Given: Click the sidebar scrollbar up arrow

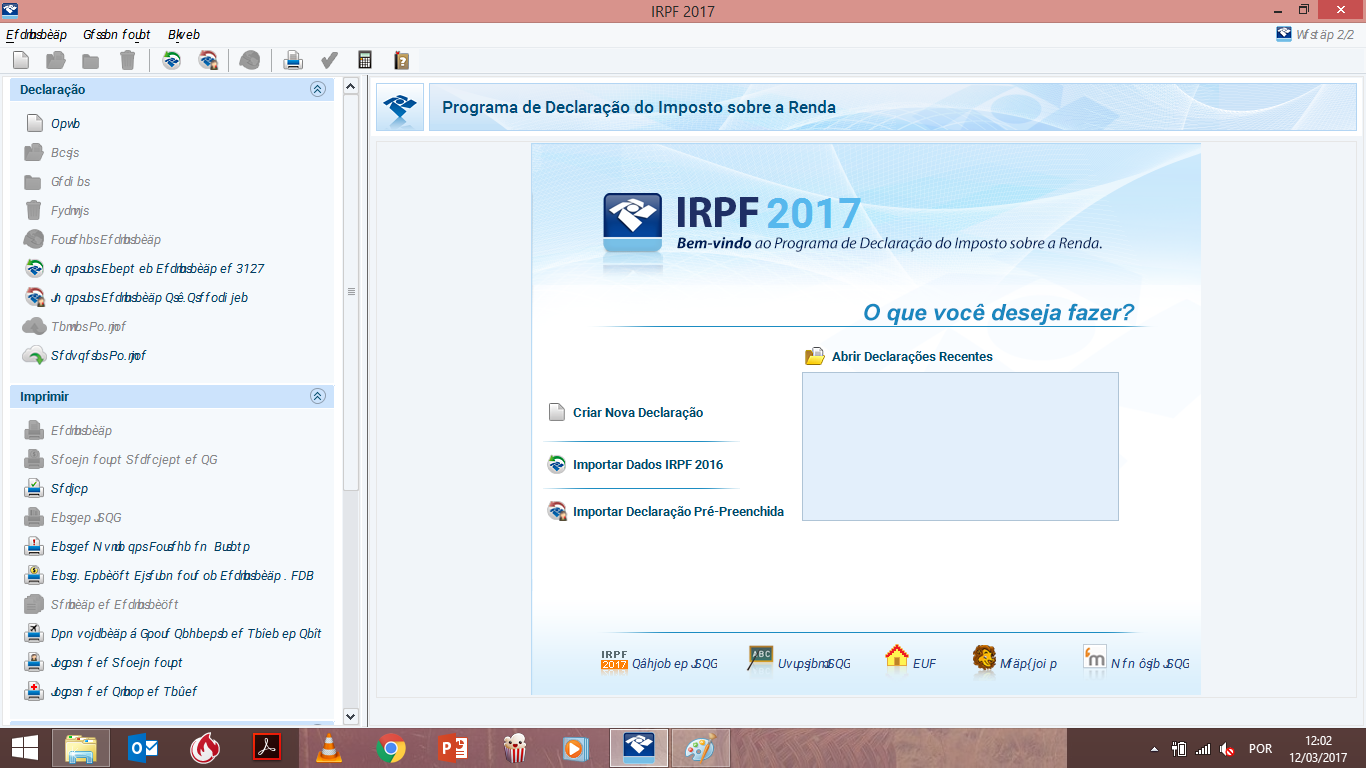Looking at the screenshot, I should [351, 87].
